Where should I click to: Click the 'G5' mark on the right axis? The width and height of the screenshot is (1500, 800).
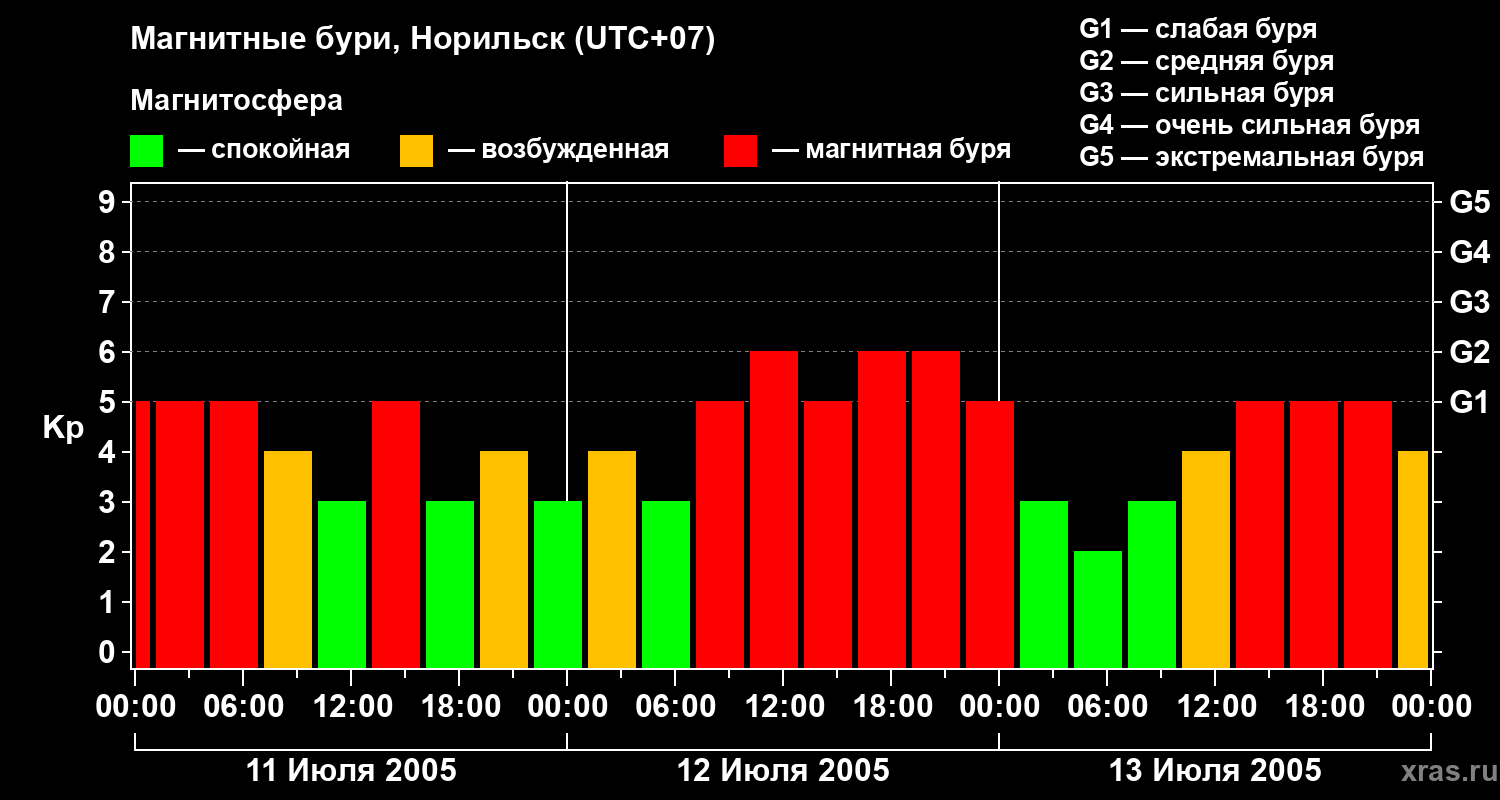[1469, 202]
